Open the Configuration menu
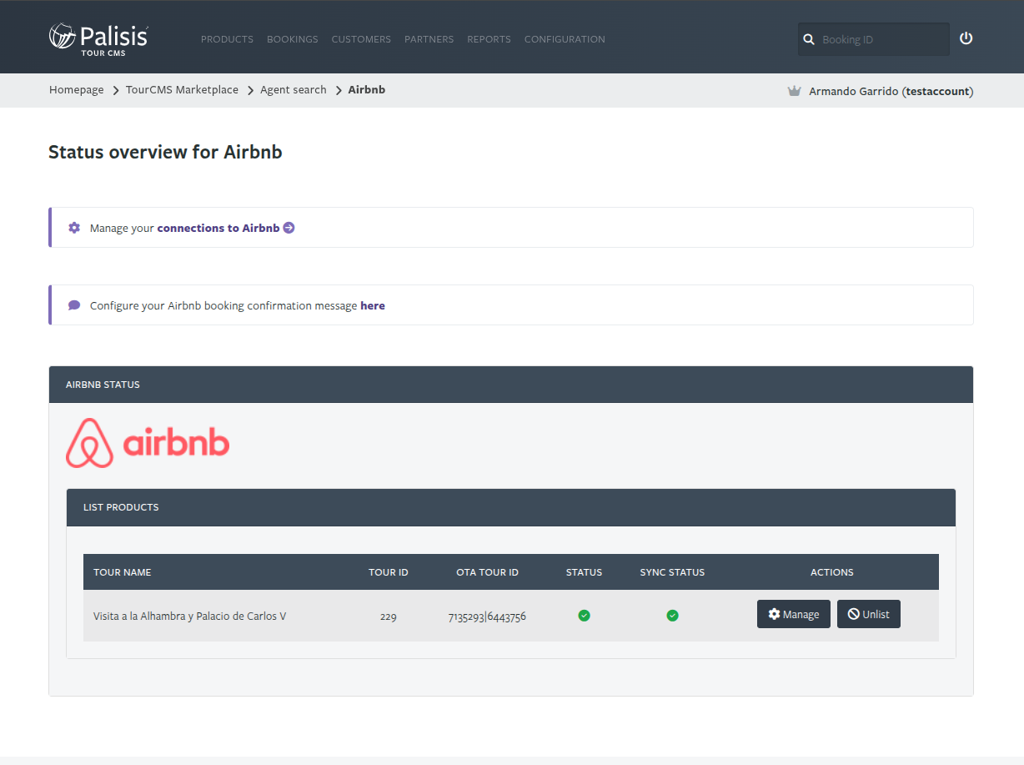Image resolution: width=1024 pixels, height=765 pixels. pos(565,39)
